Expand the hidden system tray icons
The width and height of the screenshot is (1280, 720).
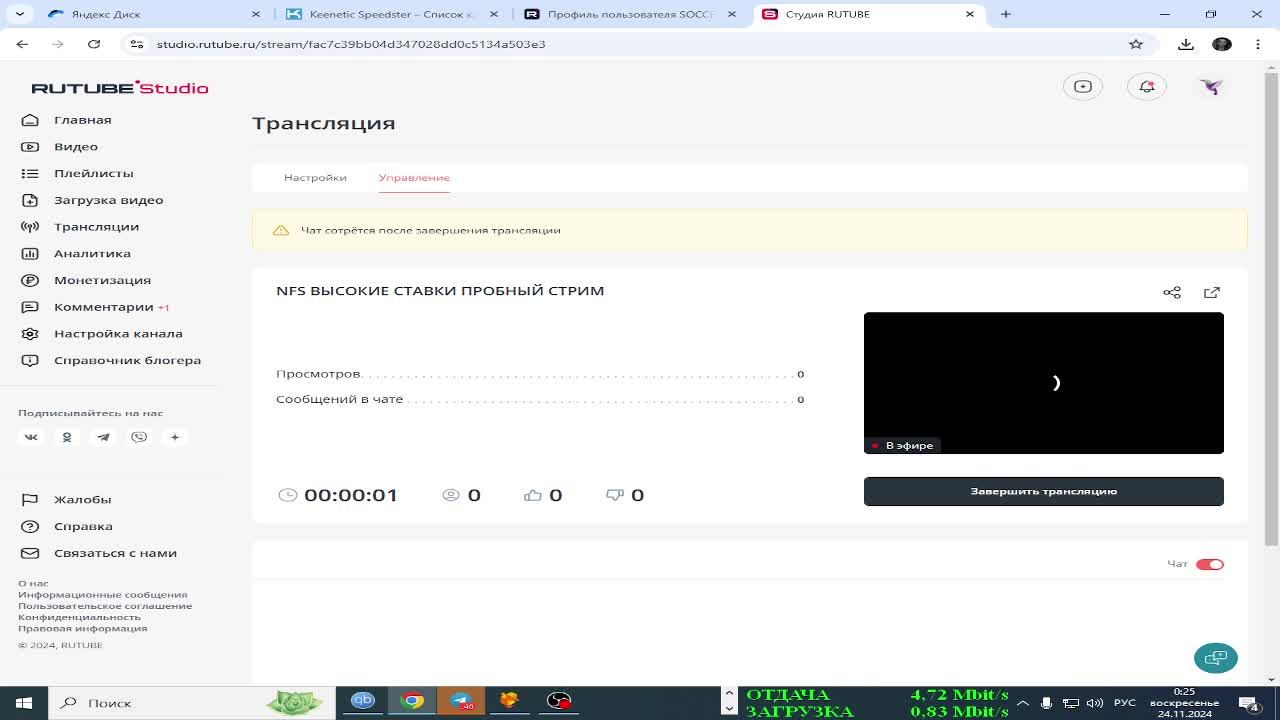(1022, 703)
